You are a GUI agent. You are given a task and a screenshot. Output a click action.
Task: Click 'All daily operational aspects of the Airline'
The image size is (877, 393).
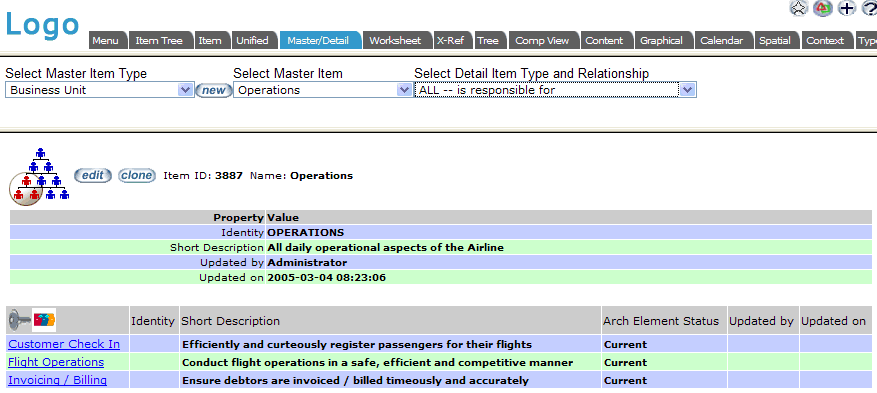386,247
